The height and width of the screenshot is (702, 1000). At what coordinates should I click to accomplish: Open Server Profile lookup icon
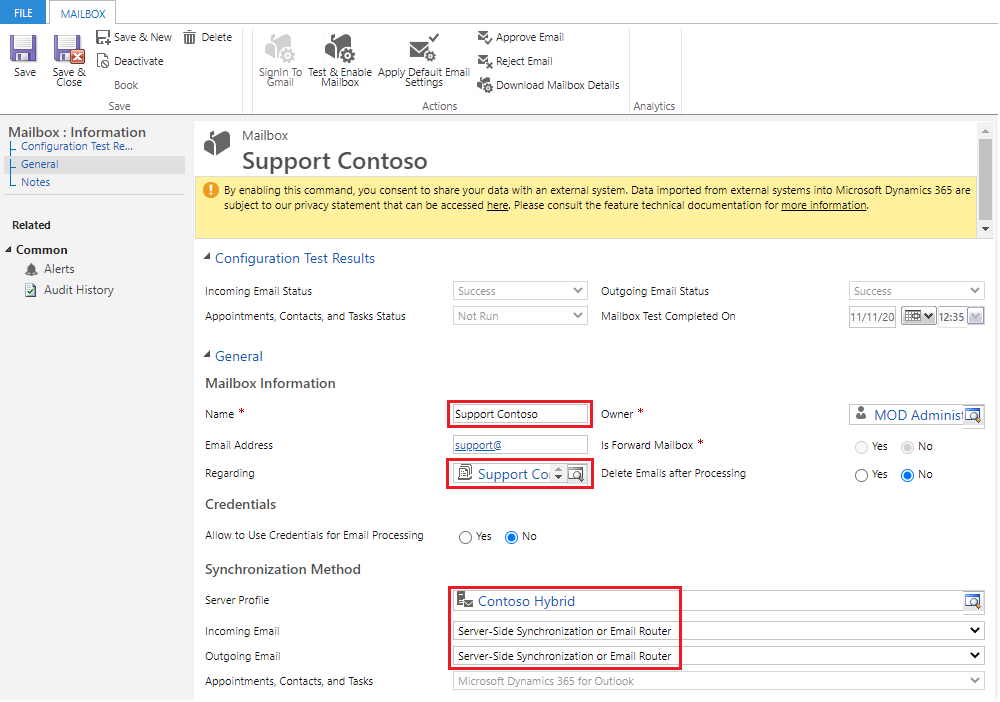coord(973,601)
